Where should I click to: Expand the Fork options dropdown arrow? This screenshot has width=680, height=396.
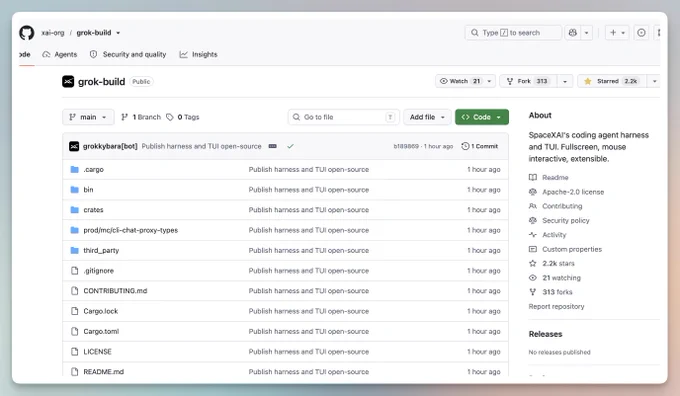pos(565,81)
